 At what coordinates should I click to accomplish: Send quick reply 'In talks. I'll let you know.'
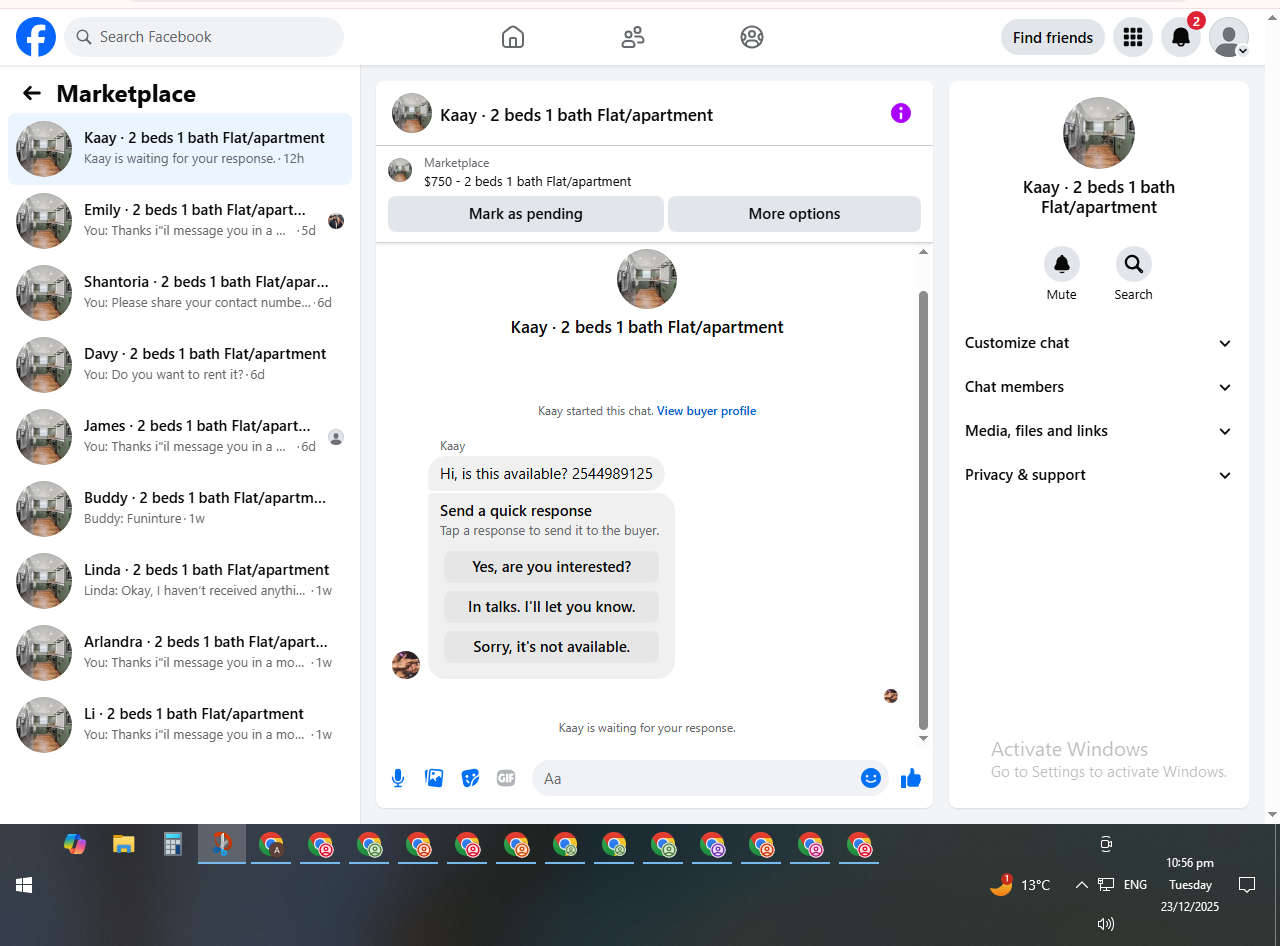coord(552,607)
